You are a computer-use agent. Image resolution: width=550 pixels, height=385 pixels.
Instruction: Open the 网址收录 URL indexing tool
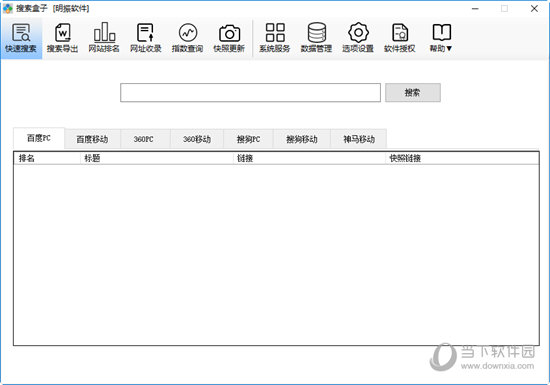coord(146,38)
